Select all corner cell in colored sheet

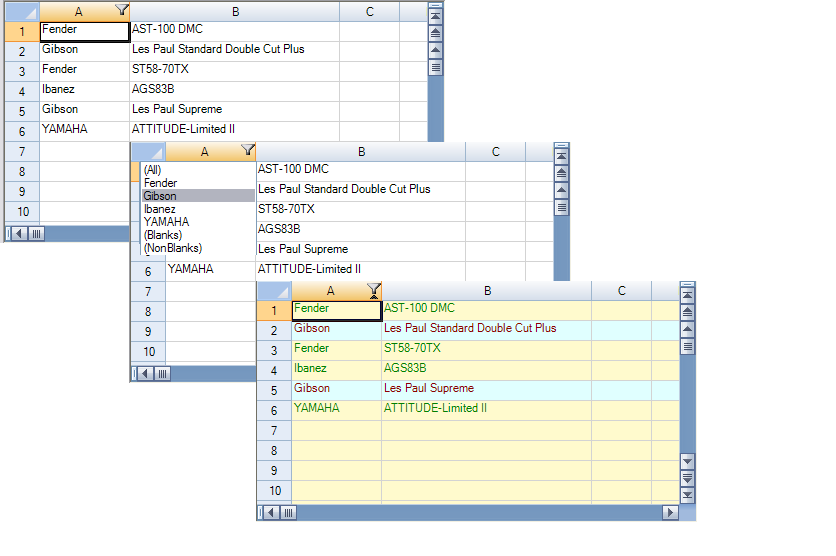[274, 291]
